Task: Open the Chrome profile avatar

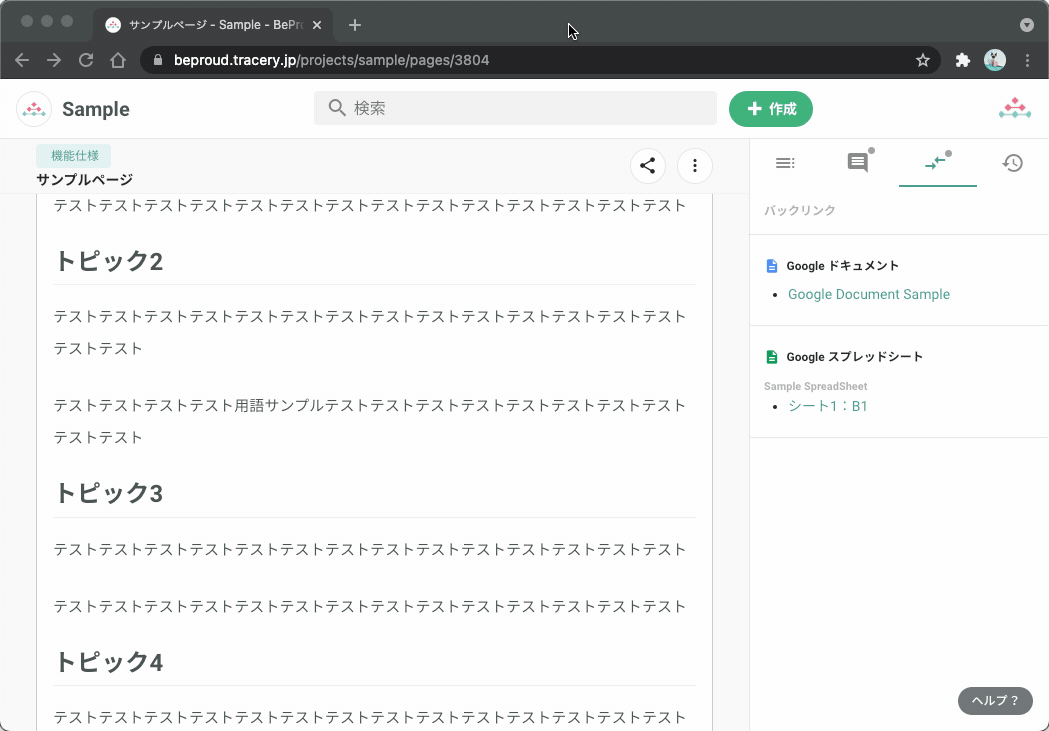Action: [x=994, y=60]
